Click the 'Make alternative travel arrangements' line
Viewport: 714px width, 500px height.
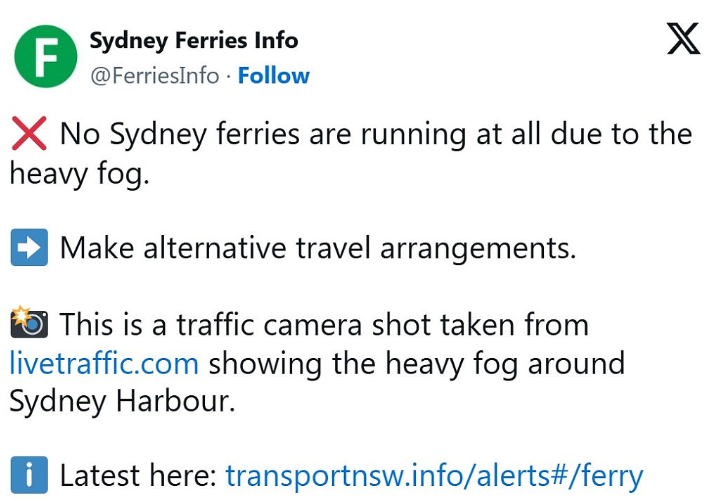tap(318, 248)
